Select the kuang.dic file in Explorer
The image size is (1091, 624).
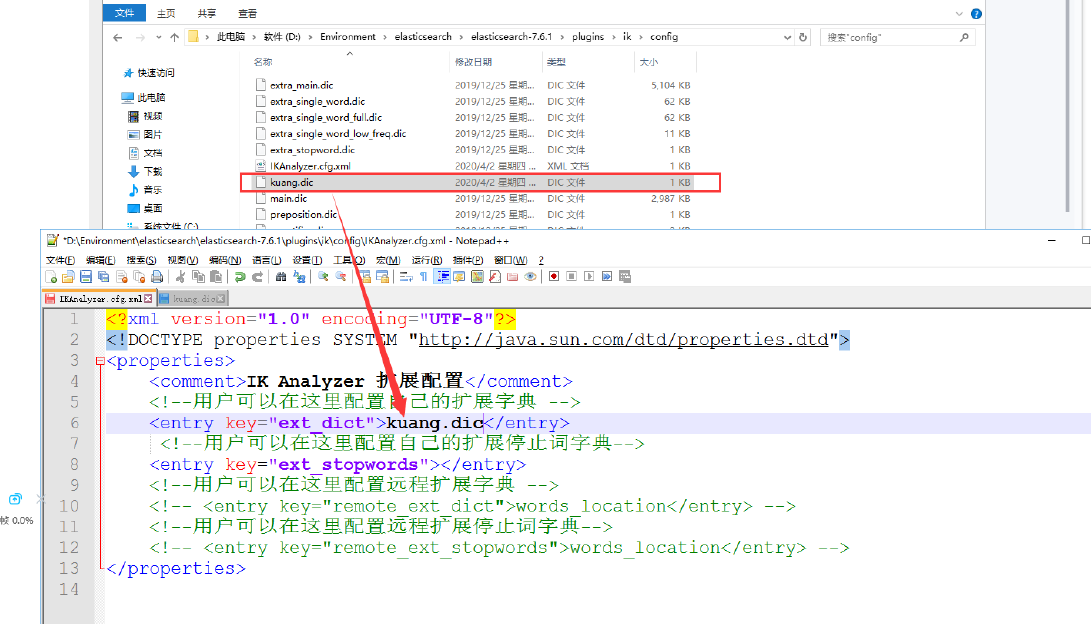(x=292, y=182)
